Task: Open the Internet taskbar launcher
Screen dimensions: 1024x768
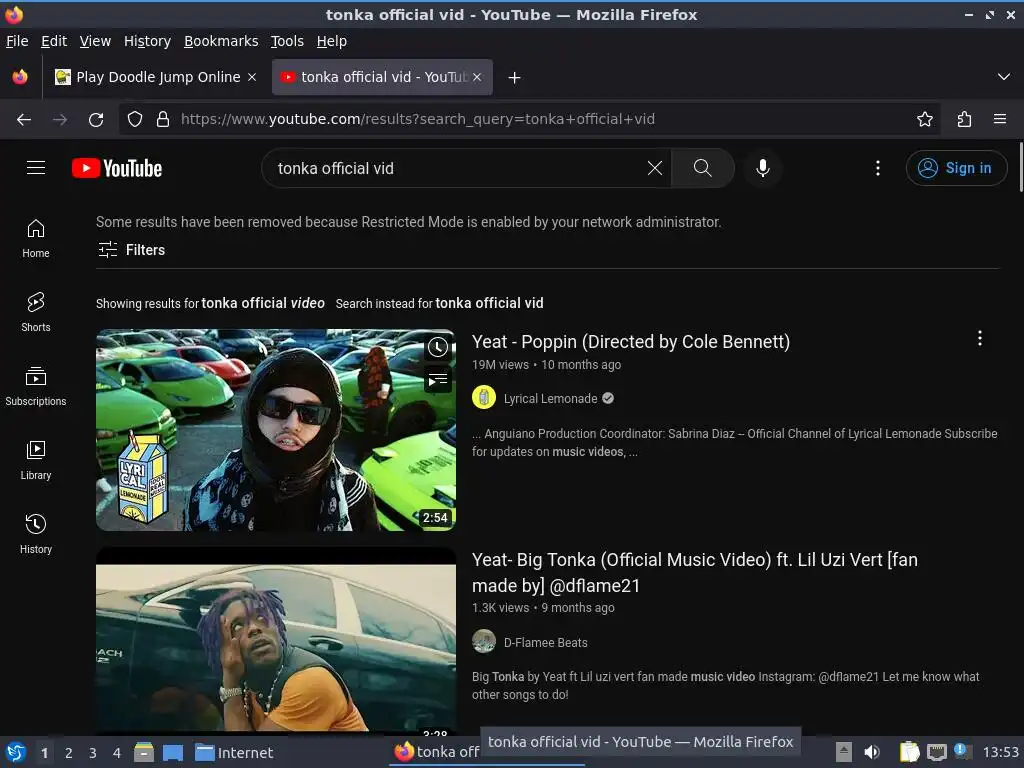Action: coord(234,753)
